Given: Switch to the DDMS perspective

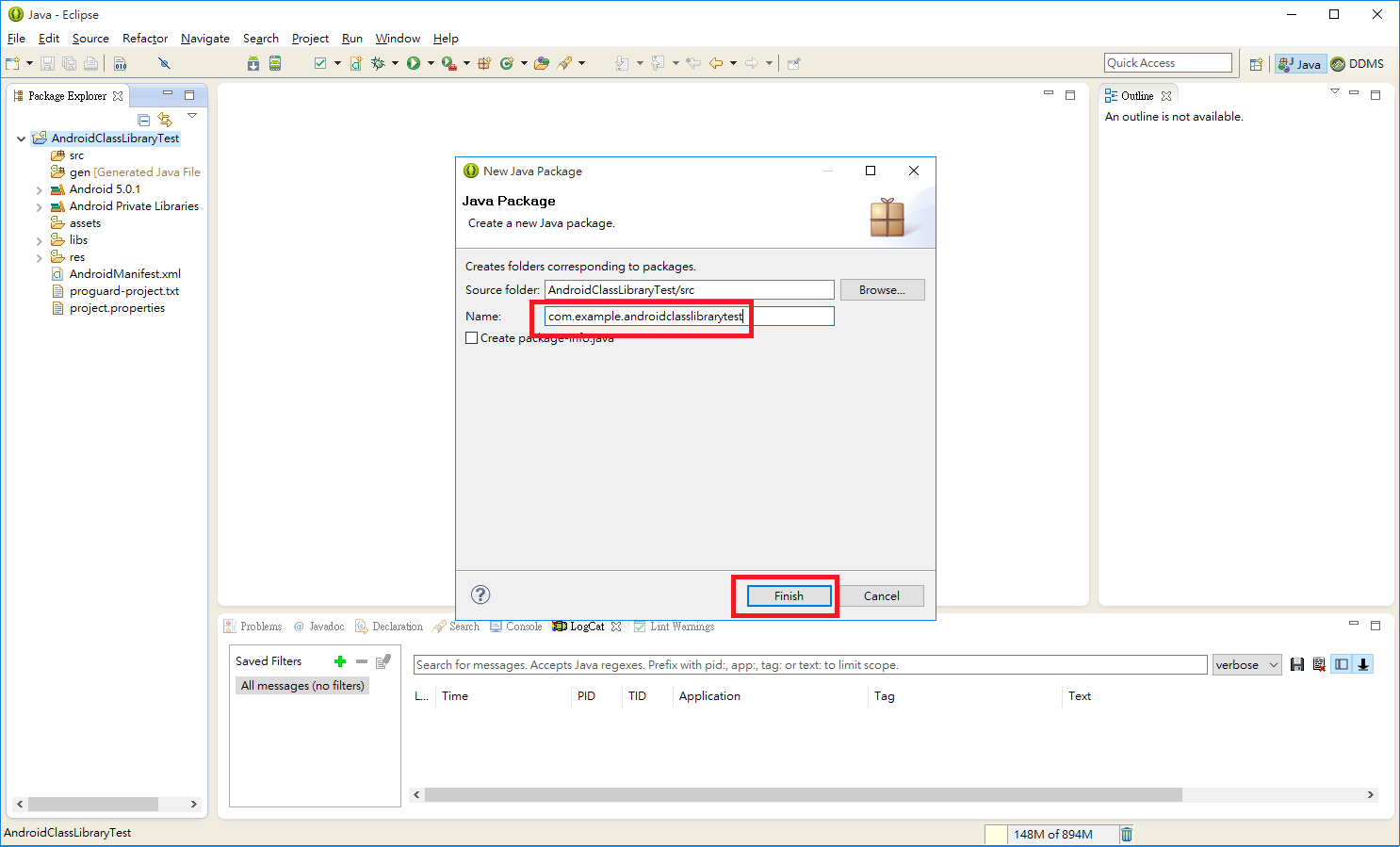Looking at the screenshot, I should pyautogui.click(x=1358, y=64).
